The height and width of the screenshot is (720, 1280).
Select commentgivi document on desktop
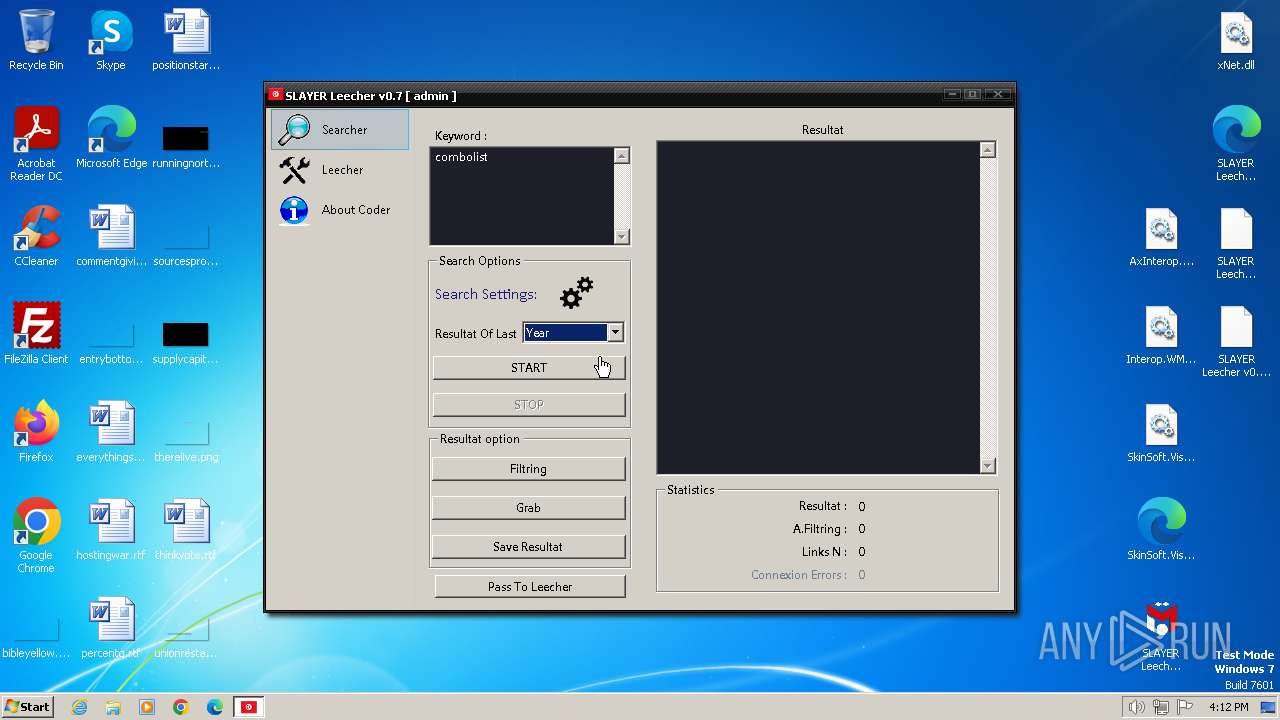click(x=111, y=236)
